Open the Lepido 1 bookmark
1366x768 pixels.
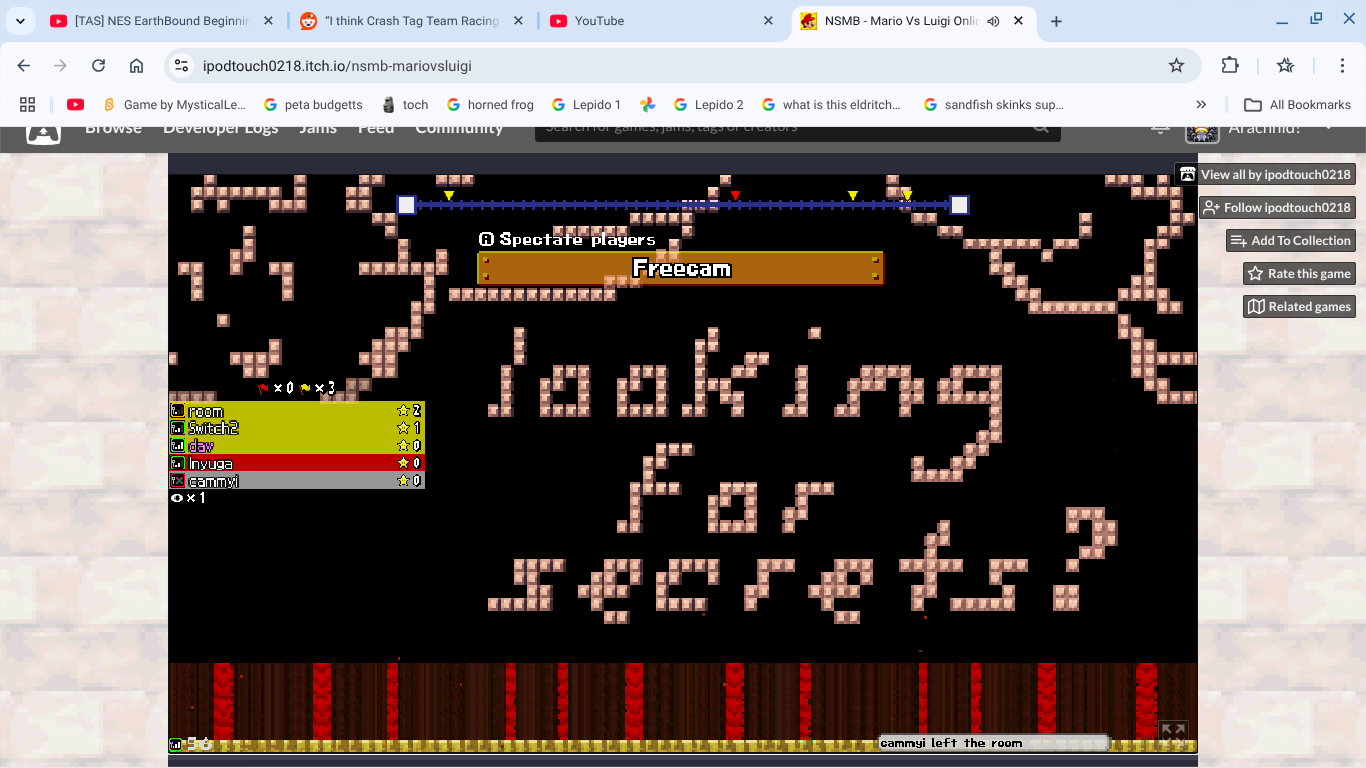[x=587, y=105]
